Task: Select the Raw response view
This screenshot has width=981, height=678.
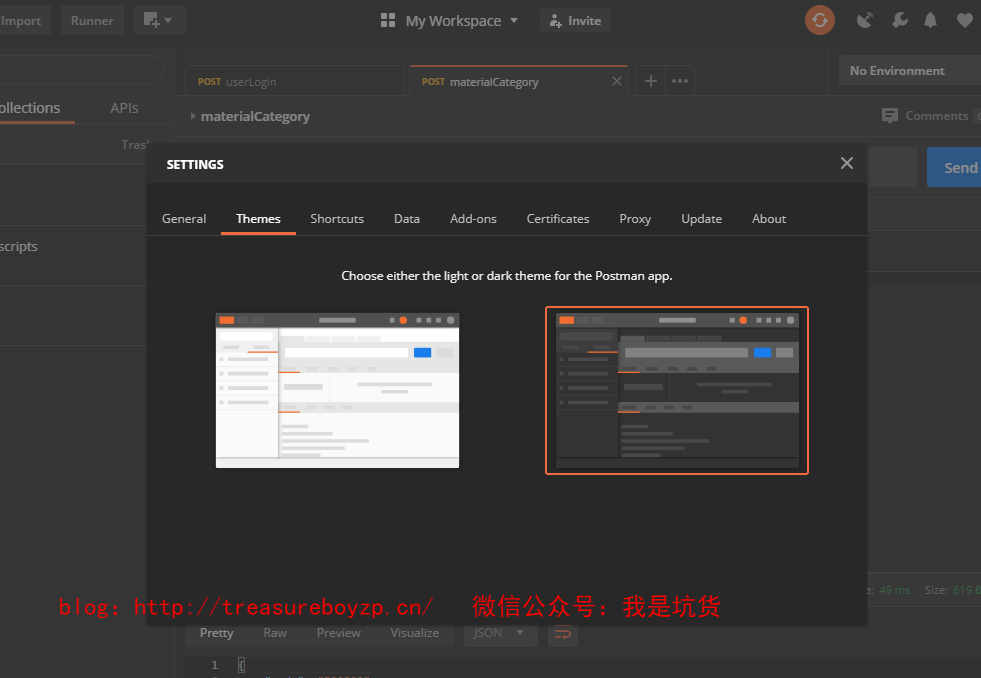Action: click(275, 633)
